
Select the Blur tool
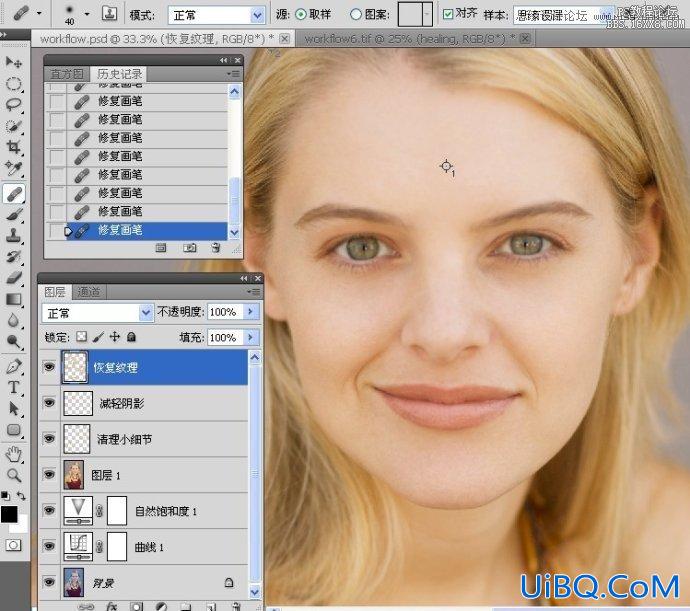(14, 320)
